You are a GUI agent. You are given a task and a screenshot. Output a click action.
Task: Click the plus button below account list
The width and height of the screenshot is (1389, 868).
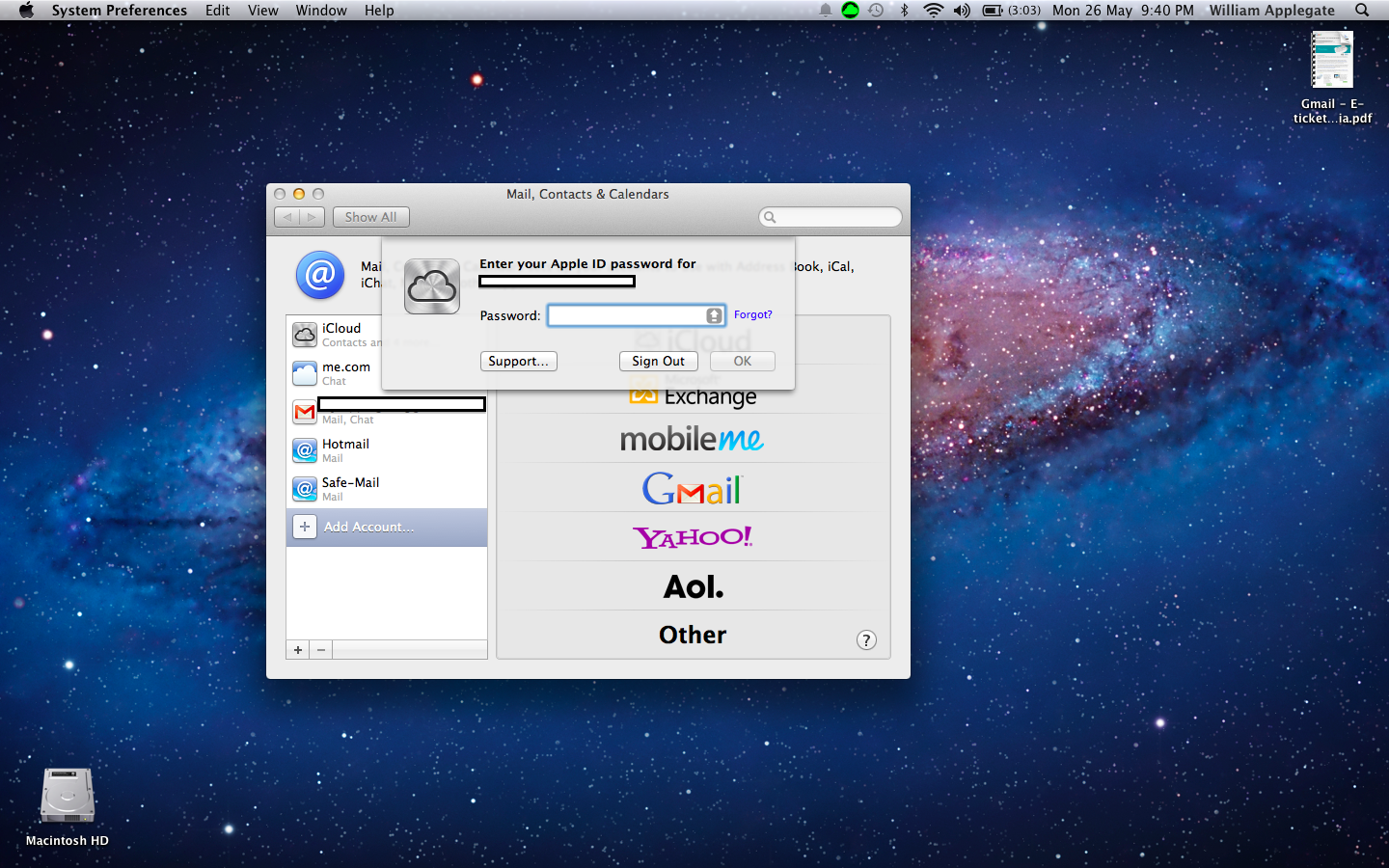click(x=298, y=650)
